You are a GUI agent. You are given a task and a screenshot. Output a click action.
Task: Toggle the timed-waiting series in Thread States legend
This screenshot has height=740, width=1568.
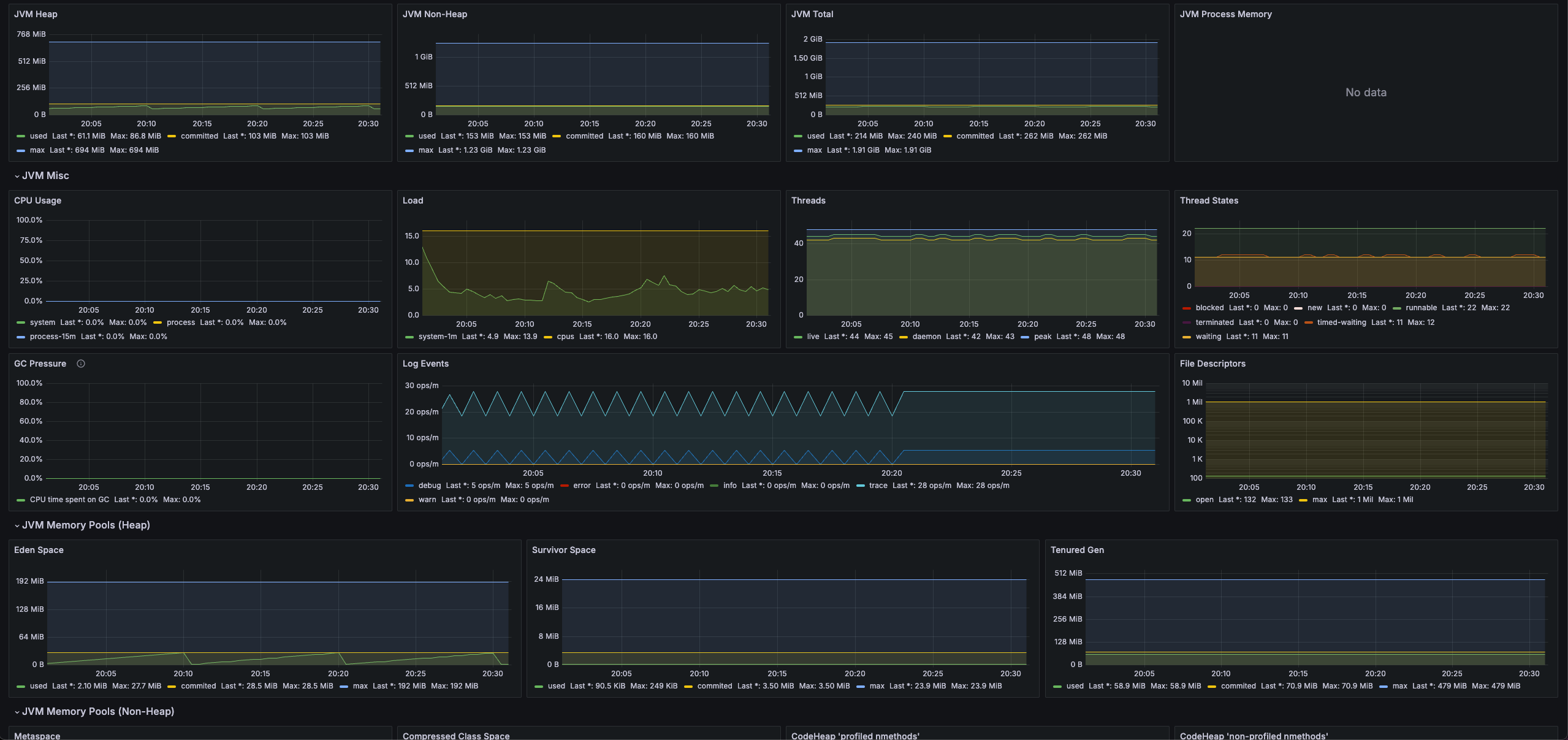[x=1341, y=322]
